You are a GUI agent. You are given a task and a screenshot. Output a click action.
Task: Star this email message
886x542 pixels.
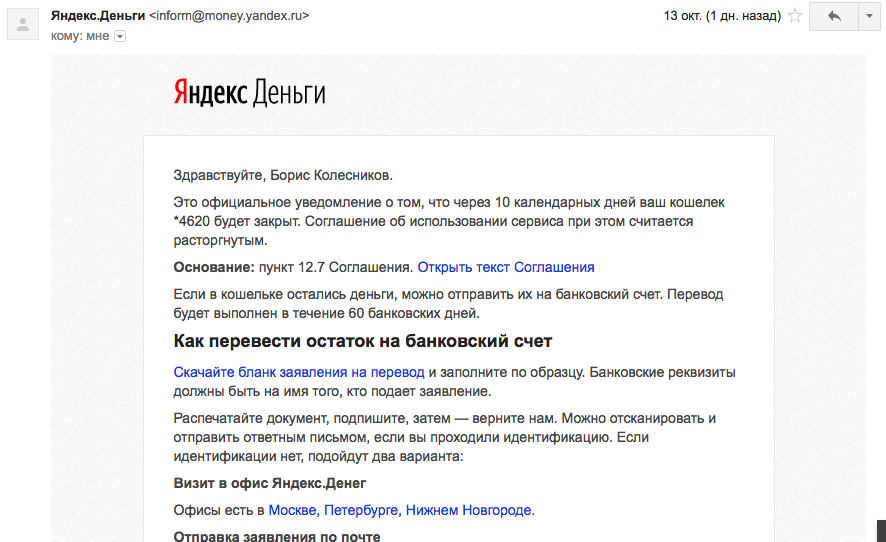pyautogui.click(x=795, y=16)
